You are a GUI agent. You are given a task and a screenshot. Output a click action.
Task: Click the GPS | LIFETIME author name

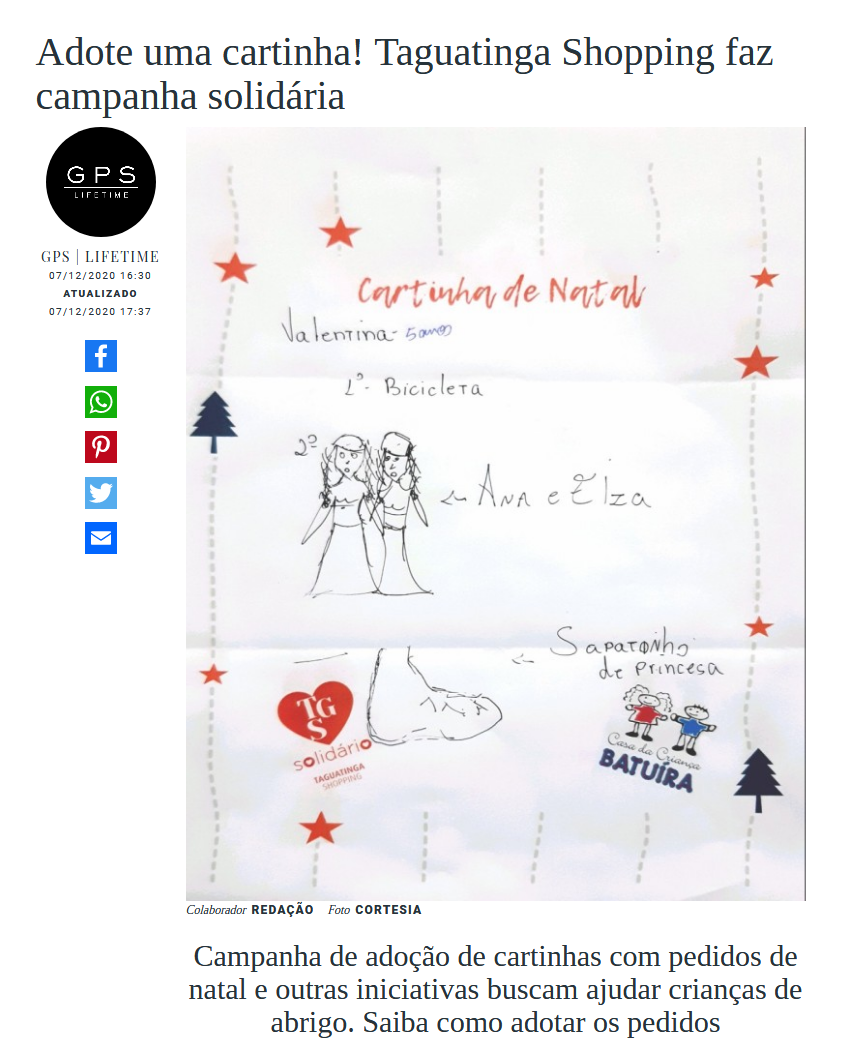pos(100,257)
